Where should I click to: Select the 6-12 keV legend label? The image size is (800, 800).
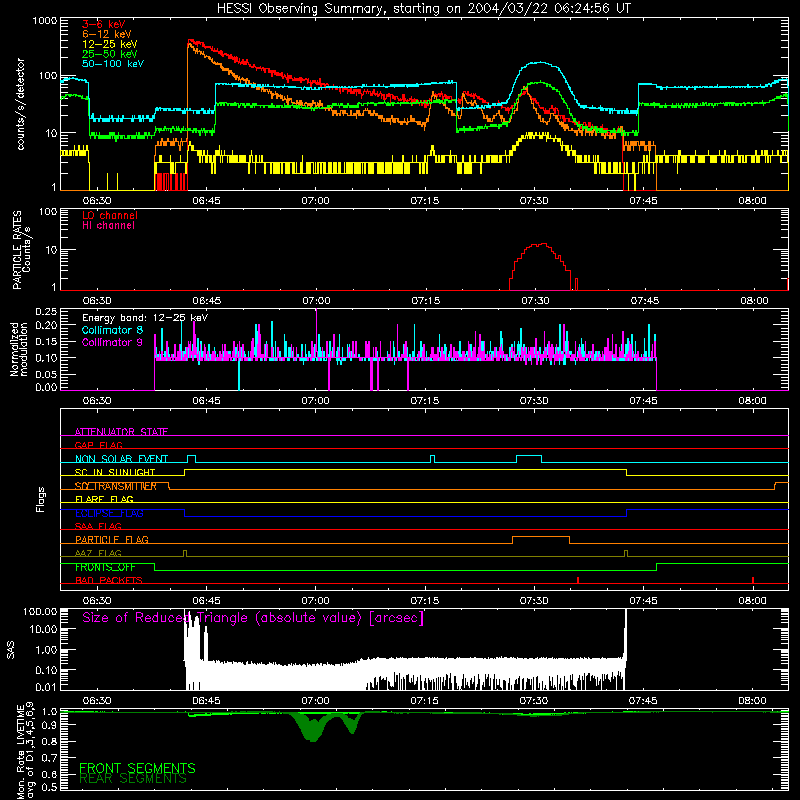tap(107, 34)
